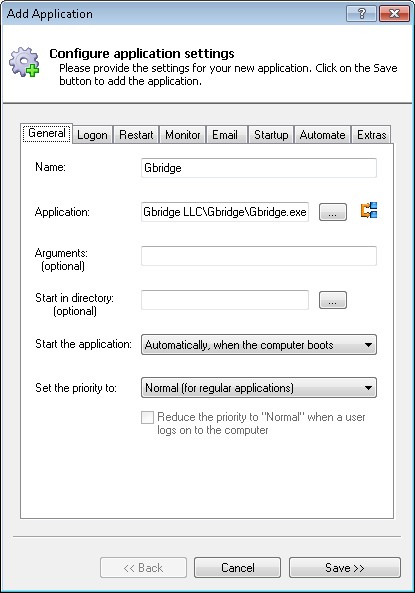Browse for the start in directory
Image resolution: width=415 pixels, height=593 pixels.
333,301
